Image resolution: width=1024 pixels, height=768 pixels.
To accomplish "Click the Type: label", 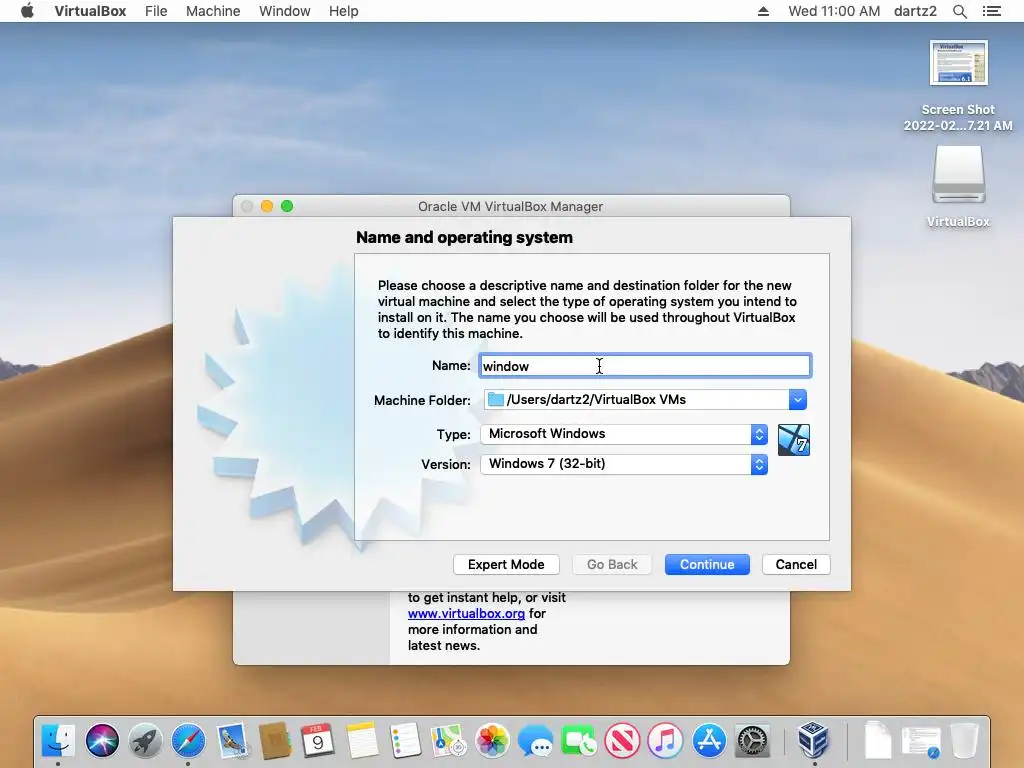I will [453, 434].
